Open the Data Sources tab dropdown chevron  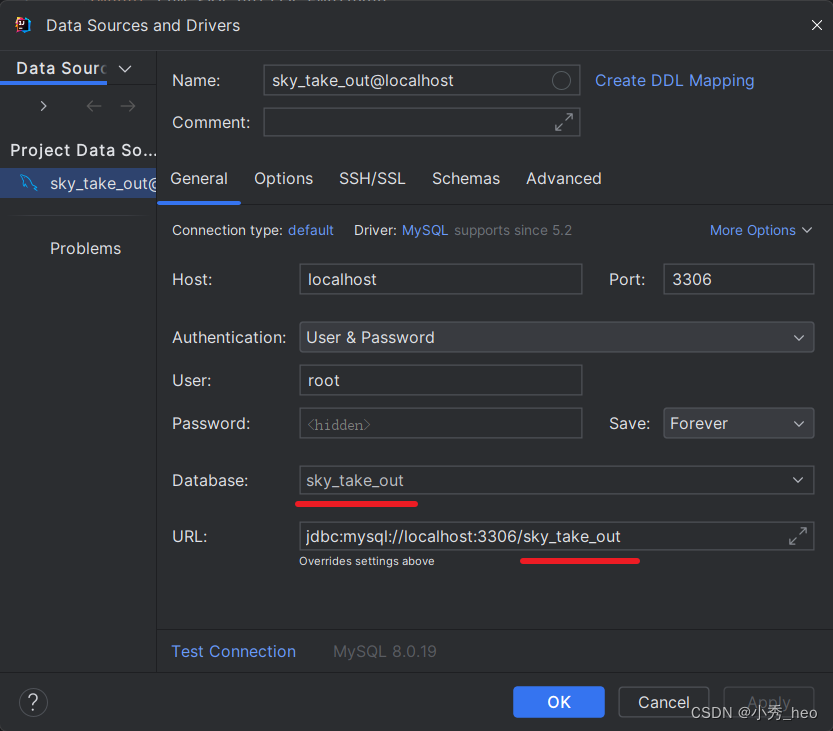[x=125, y=69]
